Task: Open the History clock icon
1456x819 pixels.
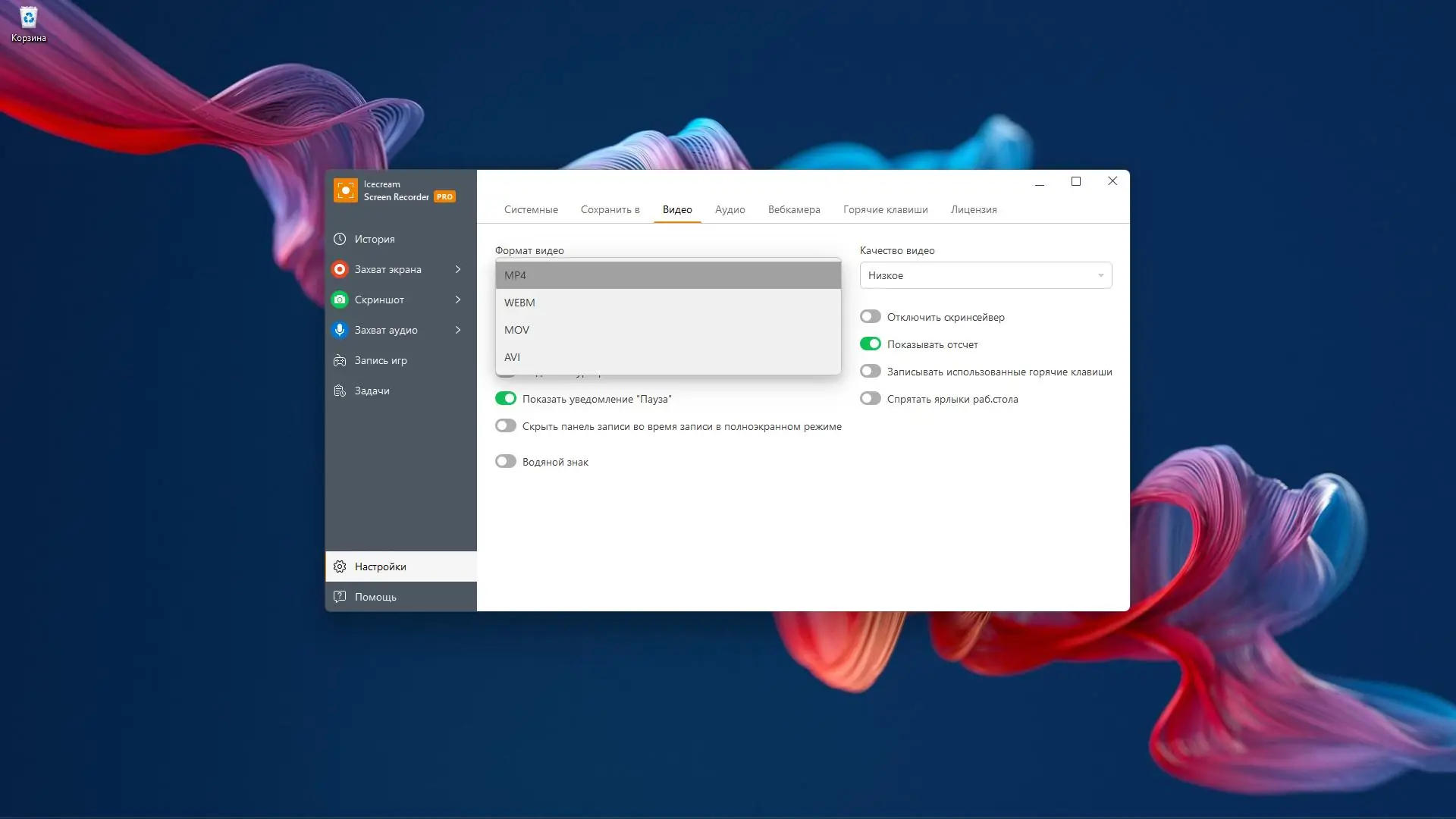Action: (x=340, y=239)
